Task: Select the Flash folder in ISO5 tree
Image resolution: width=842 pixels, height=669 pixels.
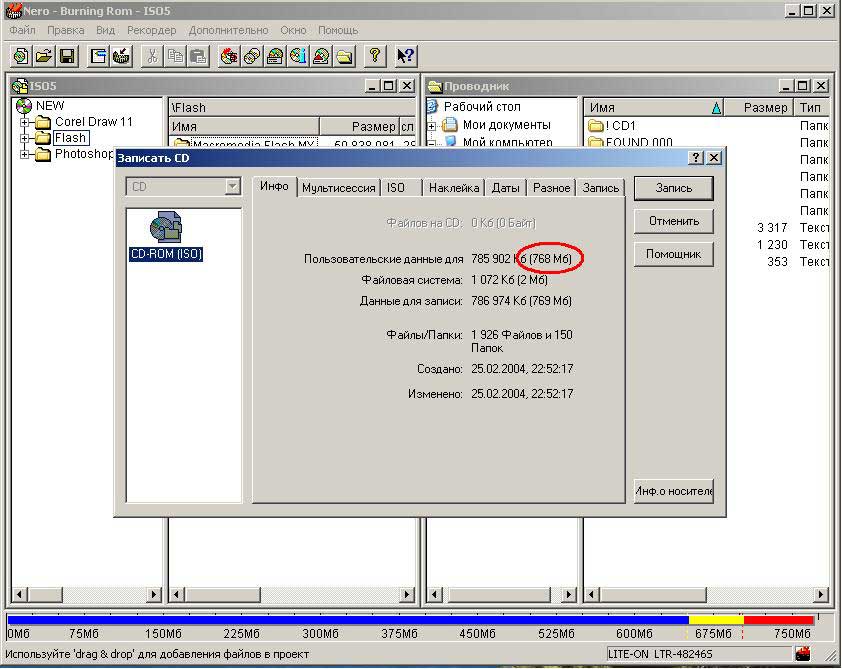Action: click(70, 138)
